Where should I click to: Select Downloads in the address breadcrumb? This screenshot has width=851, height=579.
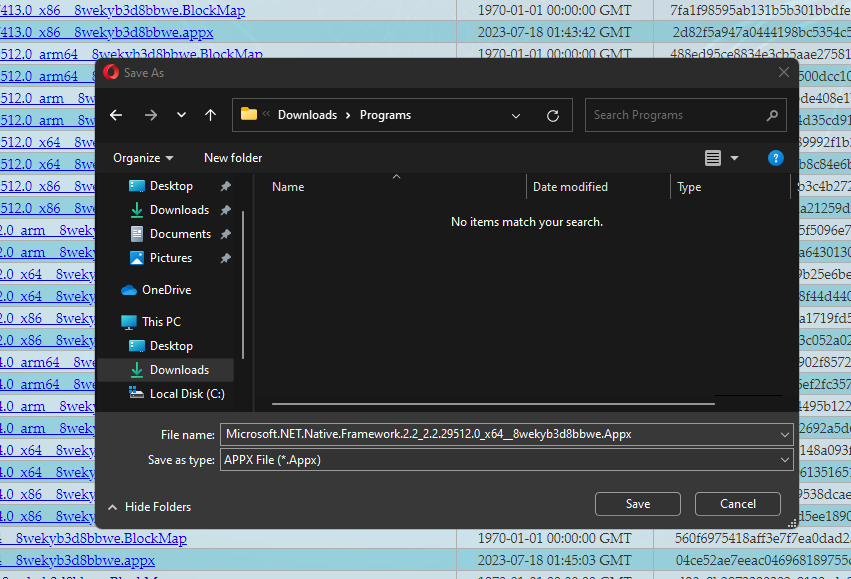(x=307, y=115)
